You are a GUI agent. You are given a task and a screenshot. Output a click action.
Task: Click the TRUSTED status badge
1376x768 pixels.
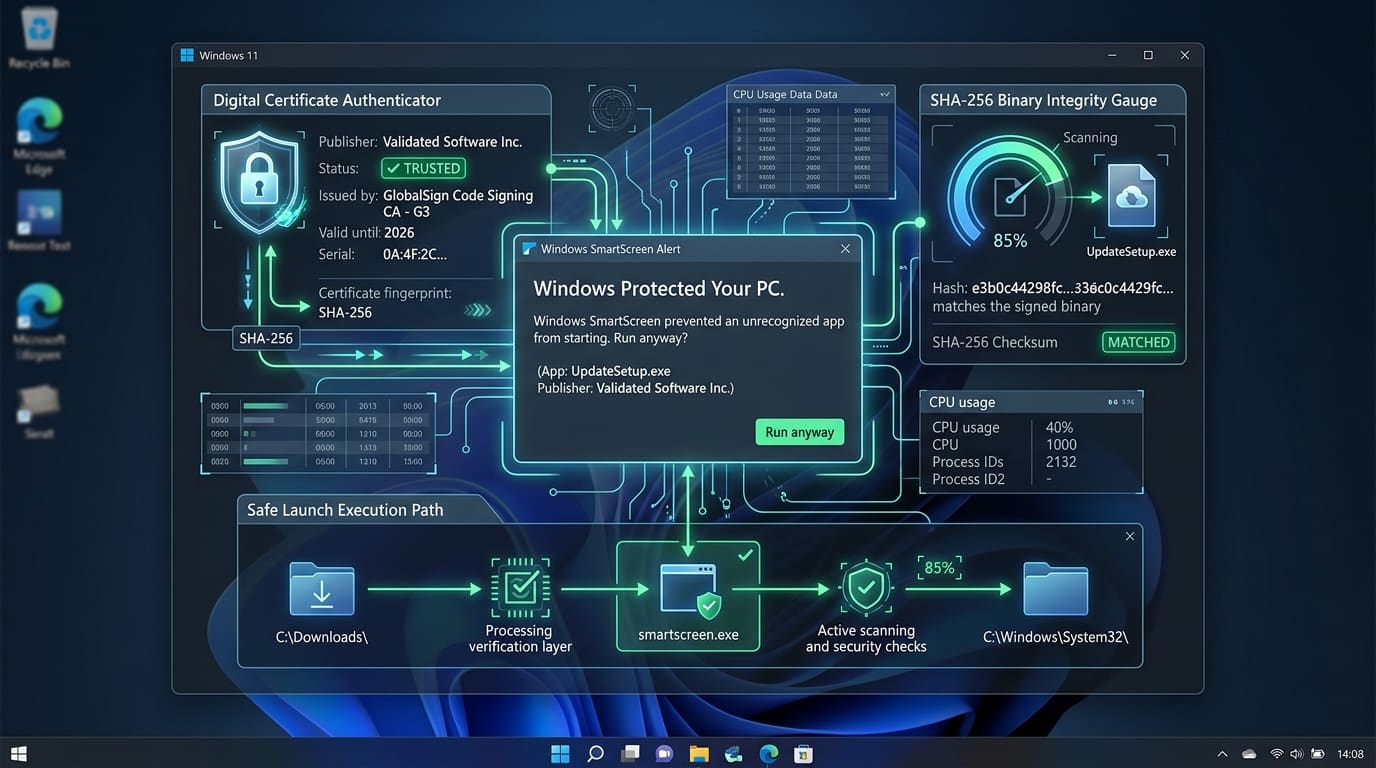pos(424,168)
